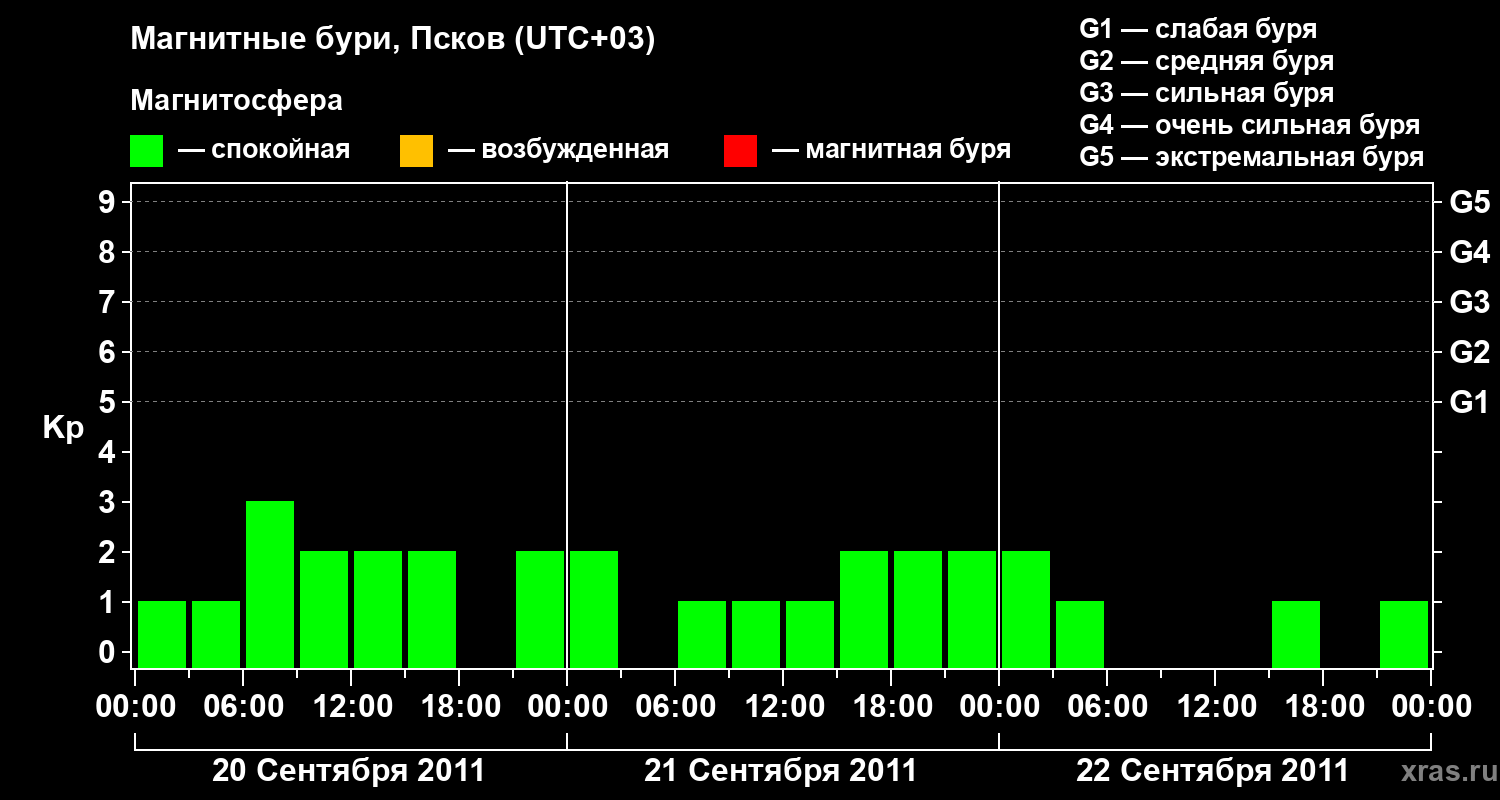Click the 'Kp' axis label
The width and height of the screenshot is (1500, 800).
point(64,428)
